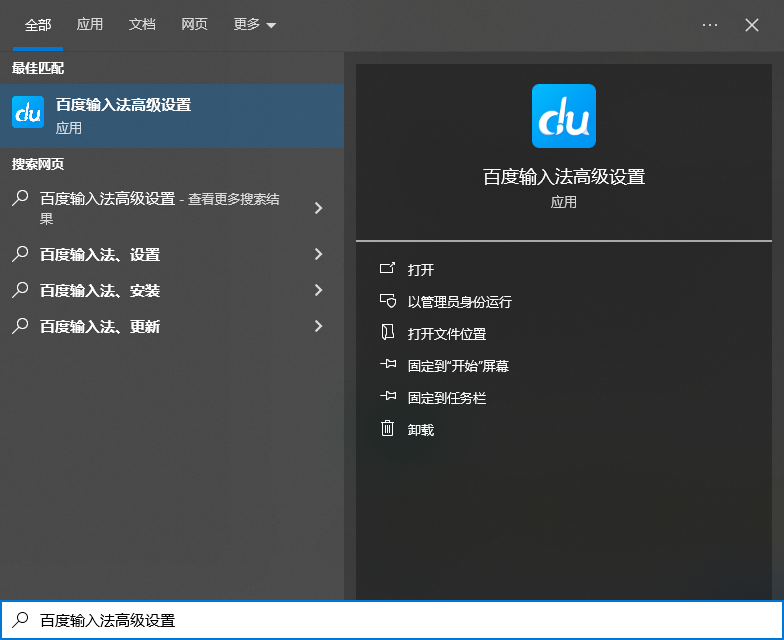This screenshot has height=640, width=784.
Task: Click the search icon beside 百度输入法、更新
Action: tap(20, 326)
